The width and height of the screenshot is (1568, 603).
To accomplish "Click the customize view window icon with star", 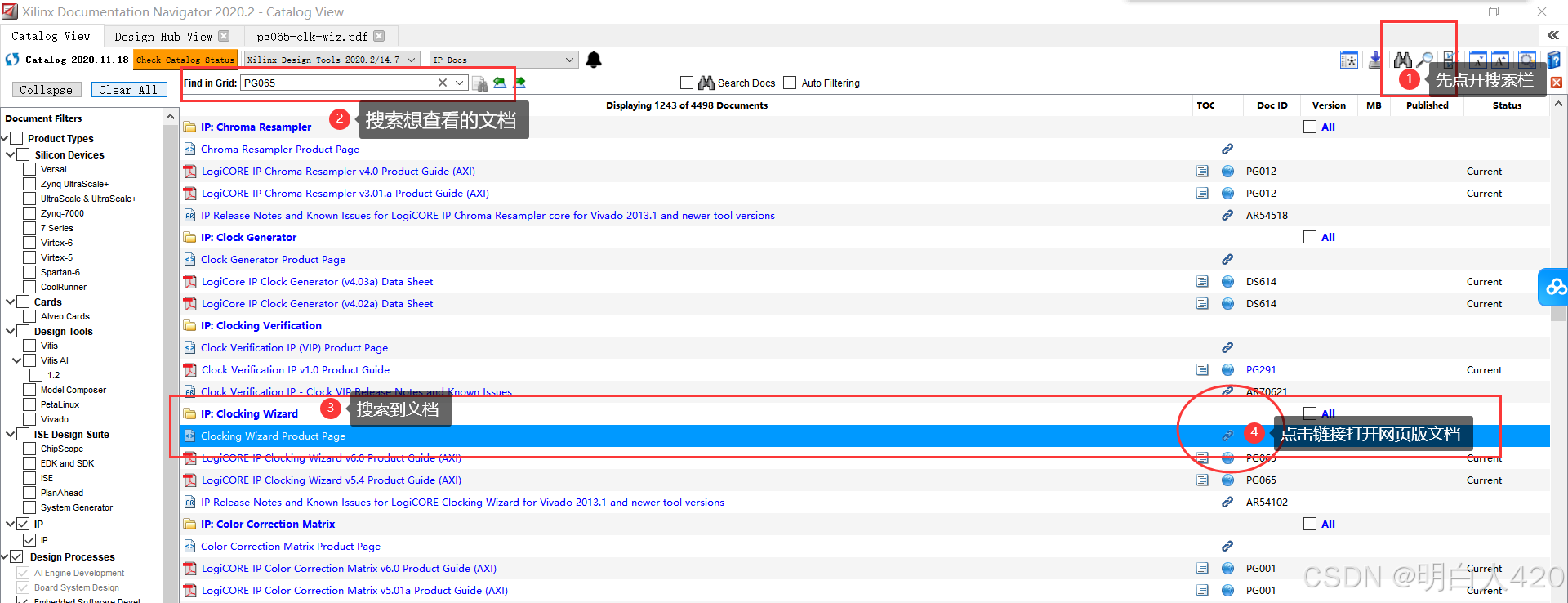I will point(1349,60).
